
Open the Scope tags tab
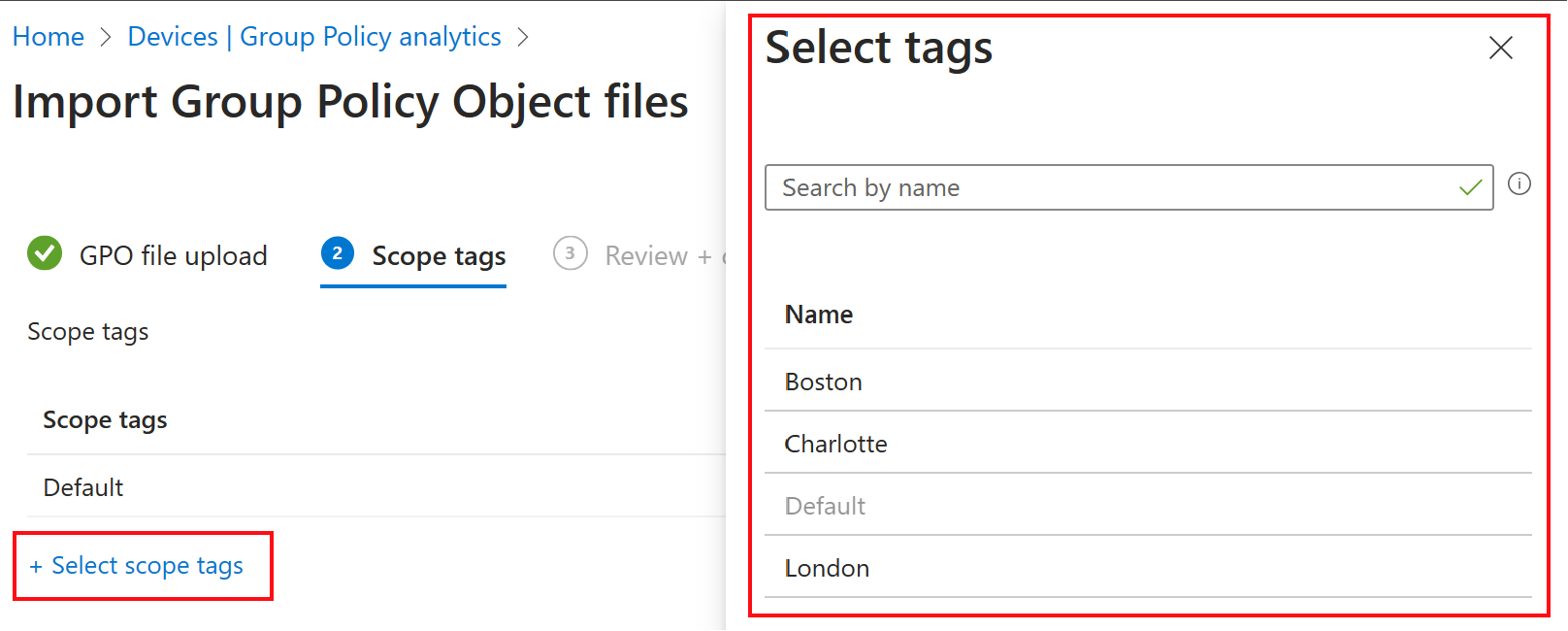(439, 256)
